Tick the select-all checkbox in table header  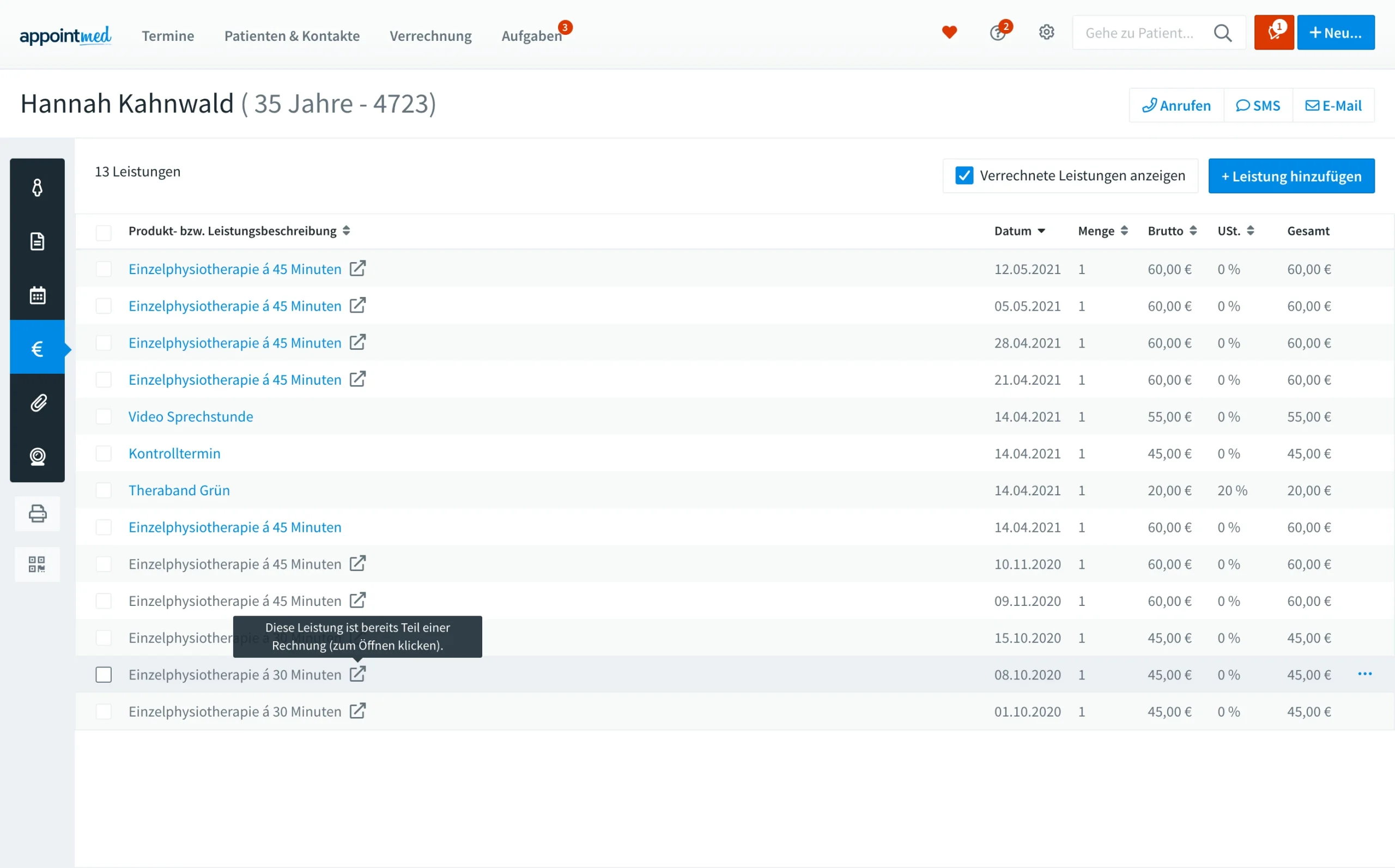coord(104,232)
